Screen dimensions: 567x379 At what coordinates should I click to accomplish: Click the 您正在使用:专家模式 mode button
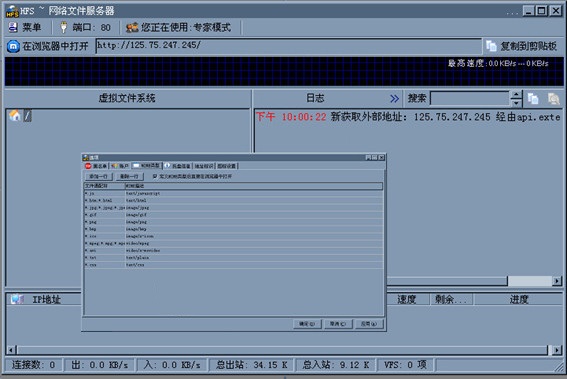(x=178, y=27)
